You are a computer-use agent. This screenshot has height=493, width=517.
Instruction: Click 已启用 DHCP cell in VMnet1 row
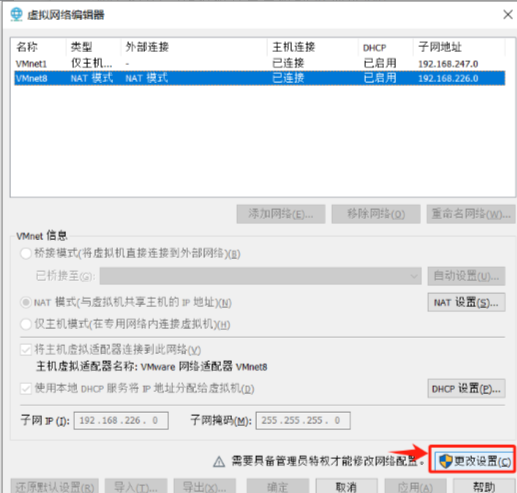[380, 63]
